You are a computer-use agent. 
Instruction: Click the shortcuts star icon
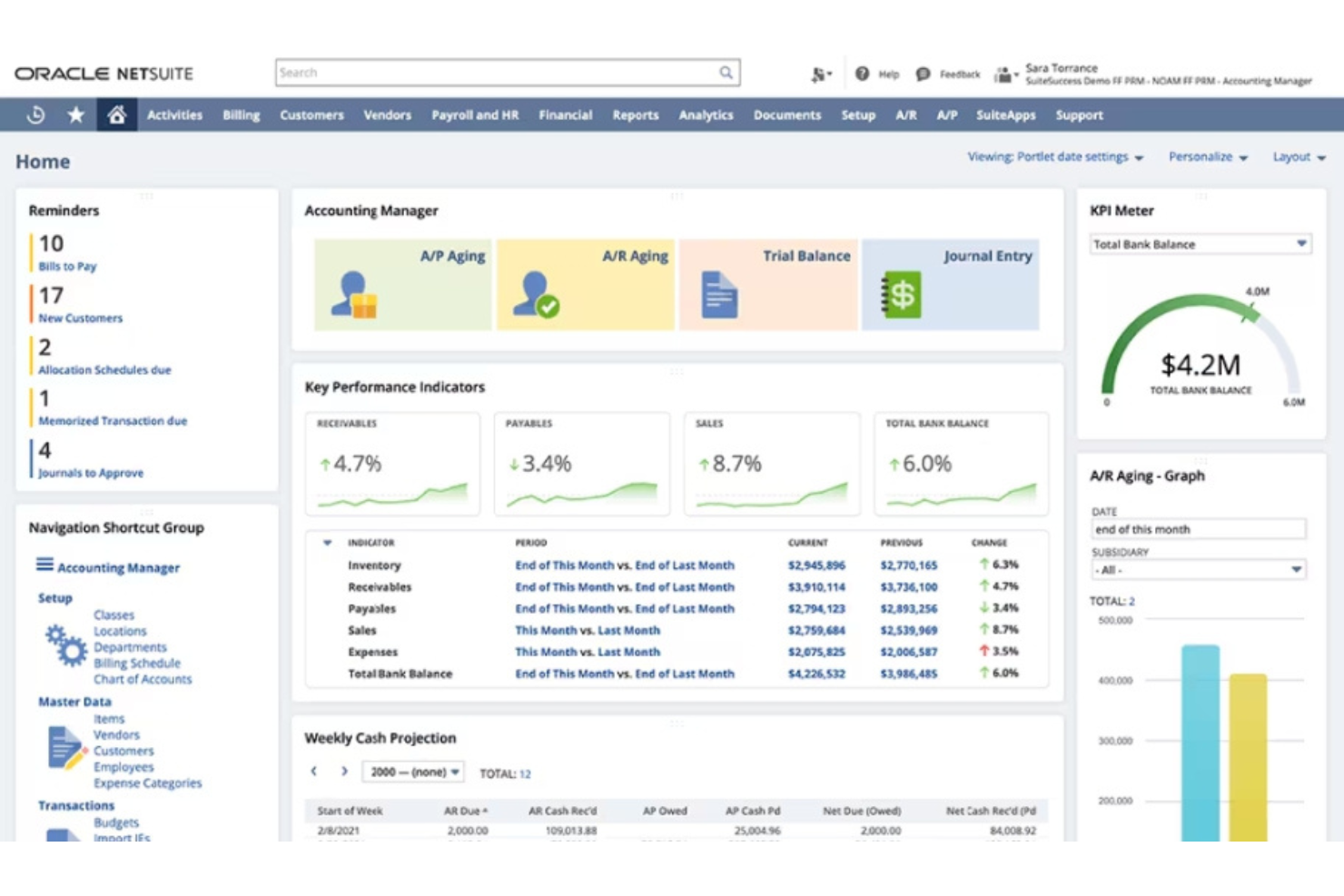[75, 114]
